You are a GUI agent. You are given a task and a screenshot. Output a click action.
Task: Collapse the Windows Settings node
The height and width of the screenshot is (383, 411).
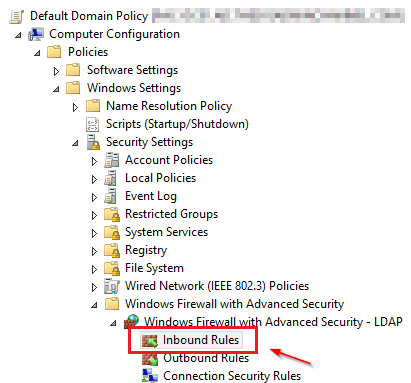(x=56, y=89)
